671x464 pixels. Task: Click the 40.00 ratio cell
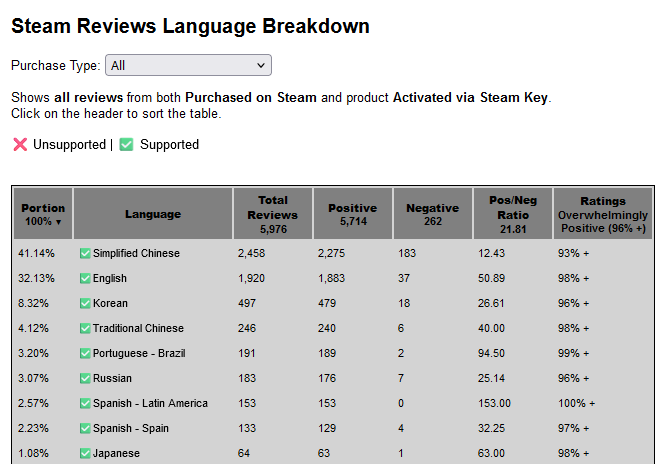[491, 328]
